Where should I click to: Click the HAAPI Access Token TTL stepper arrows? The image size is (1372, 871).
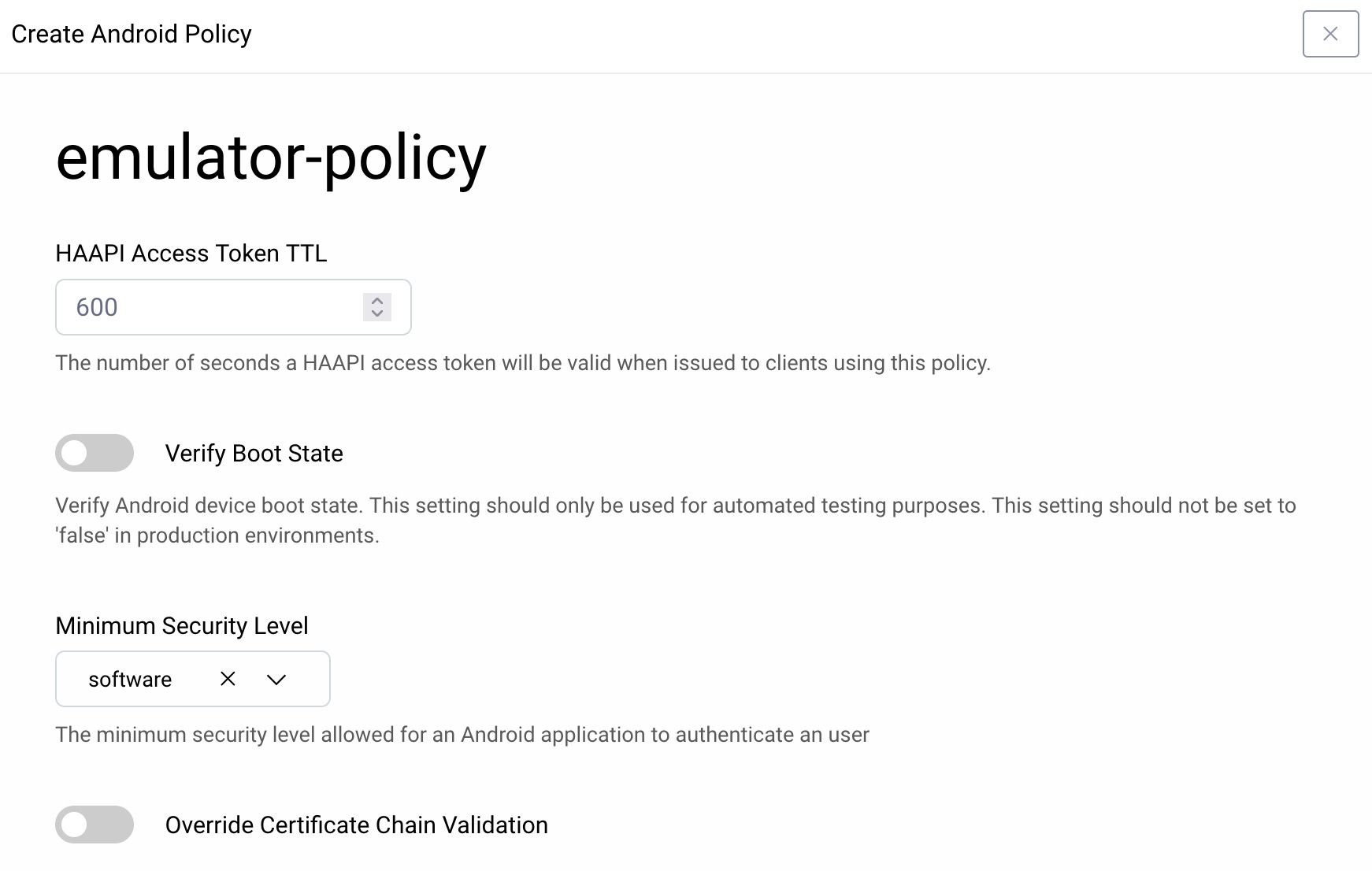377,307
